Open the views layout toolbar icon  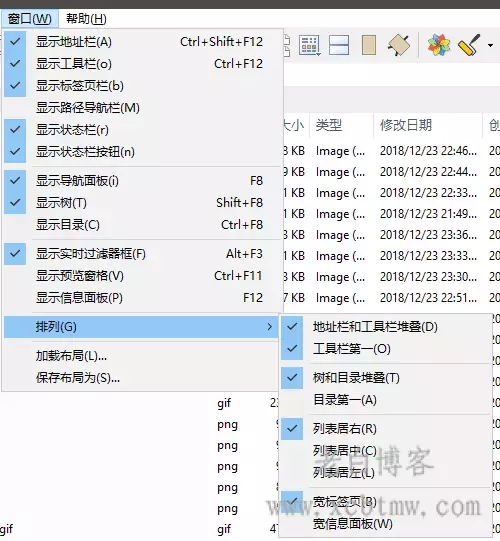(310, 45)
